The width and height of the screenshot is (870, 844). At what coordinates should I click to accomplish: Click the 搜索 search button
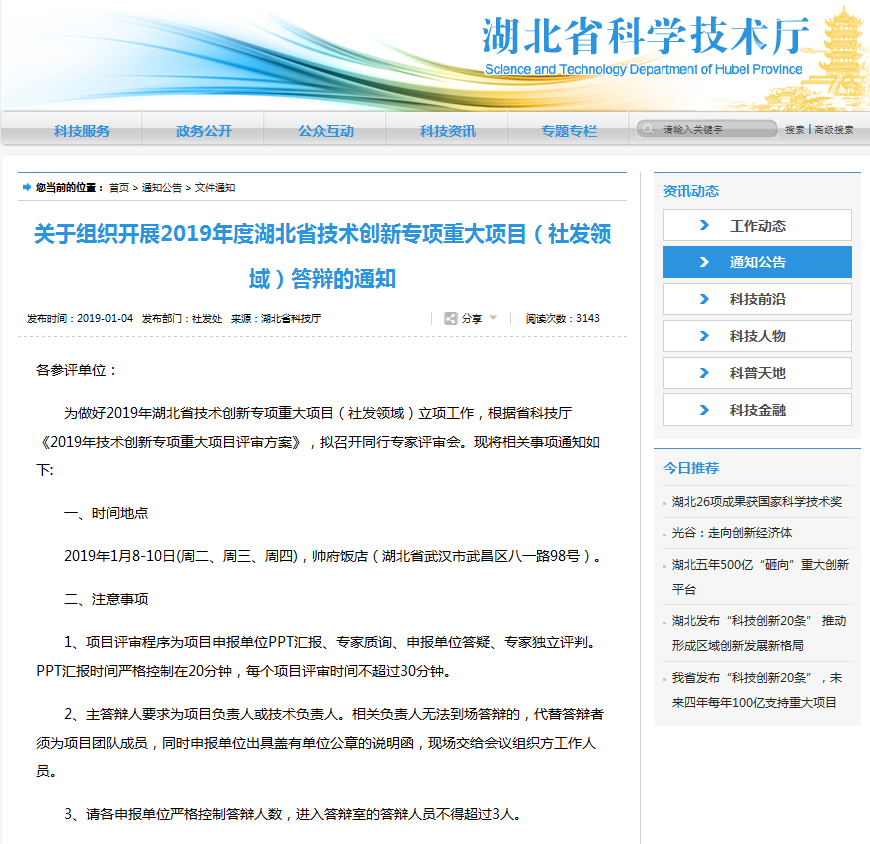[794, 130]
